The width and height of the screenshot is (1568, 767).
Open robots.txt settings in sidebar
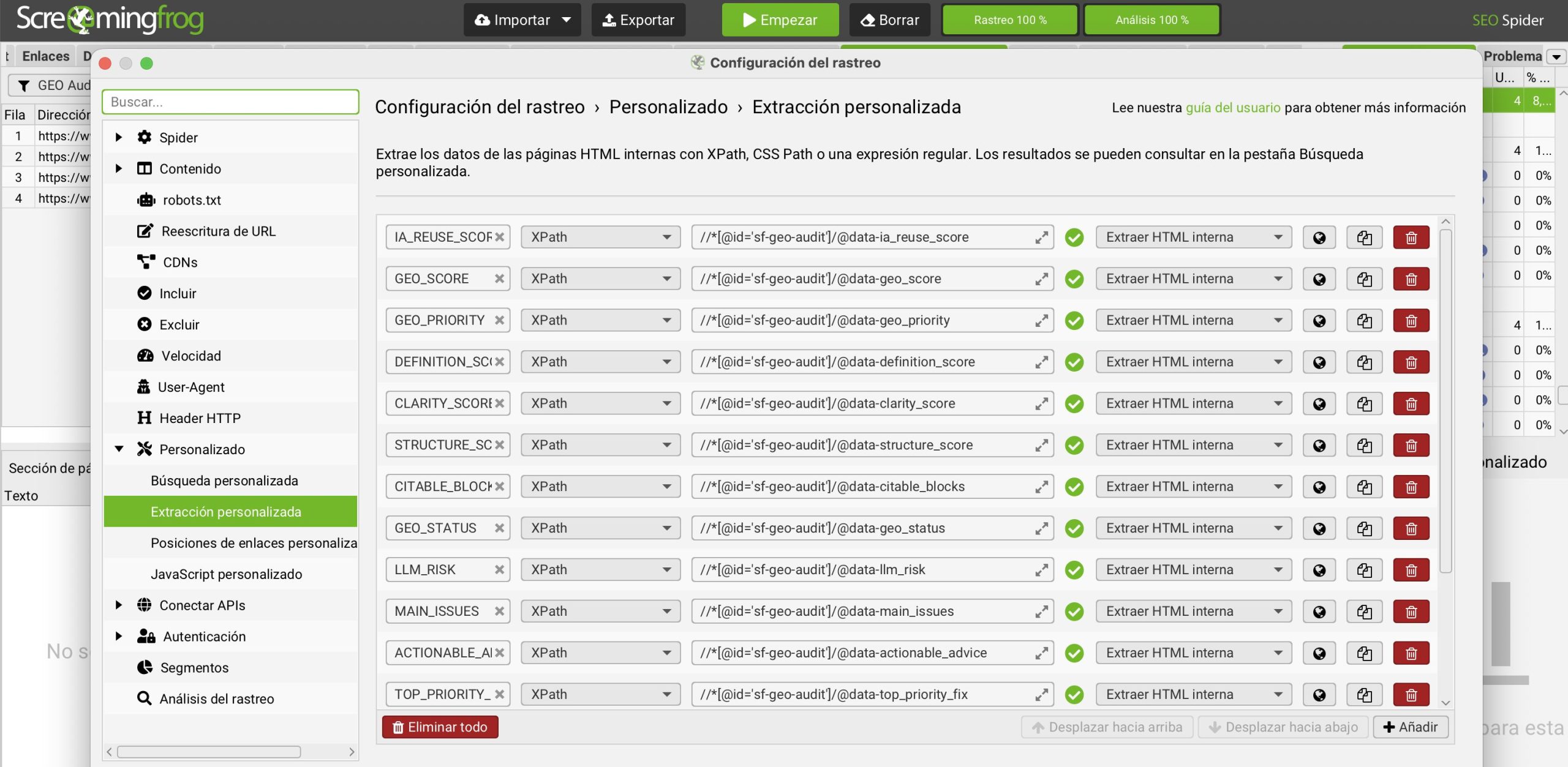[191, 200]
